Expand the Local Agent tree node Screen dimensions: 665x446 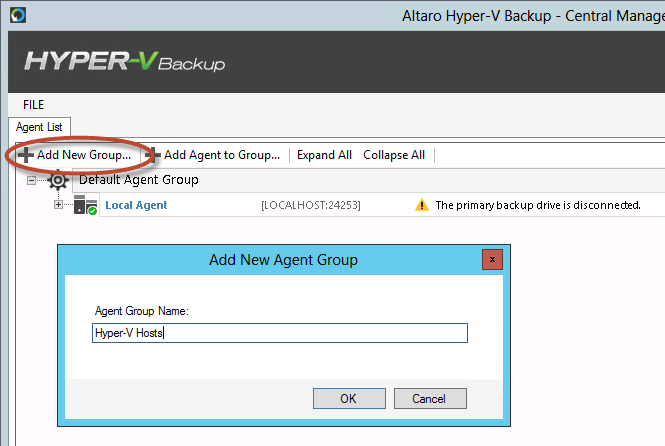tap(59, 205)
